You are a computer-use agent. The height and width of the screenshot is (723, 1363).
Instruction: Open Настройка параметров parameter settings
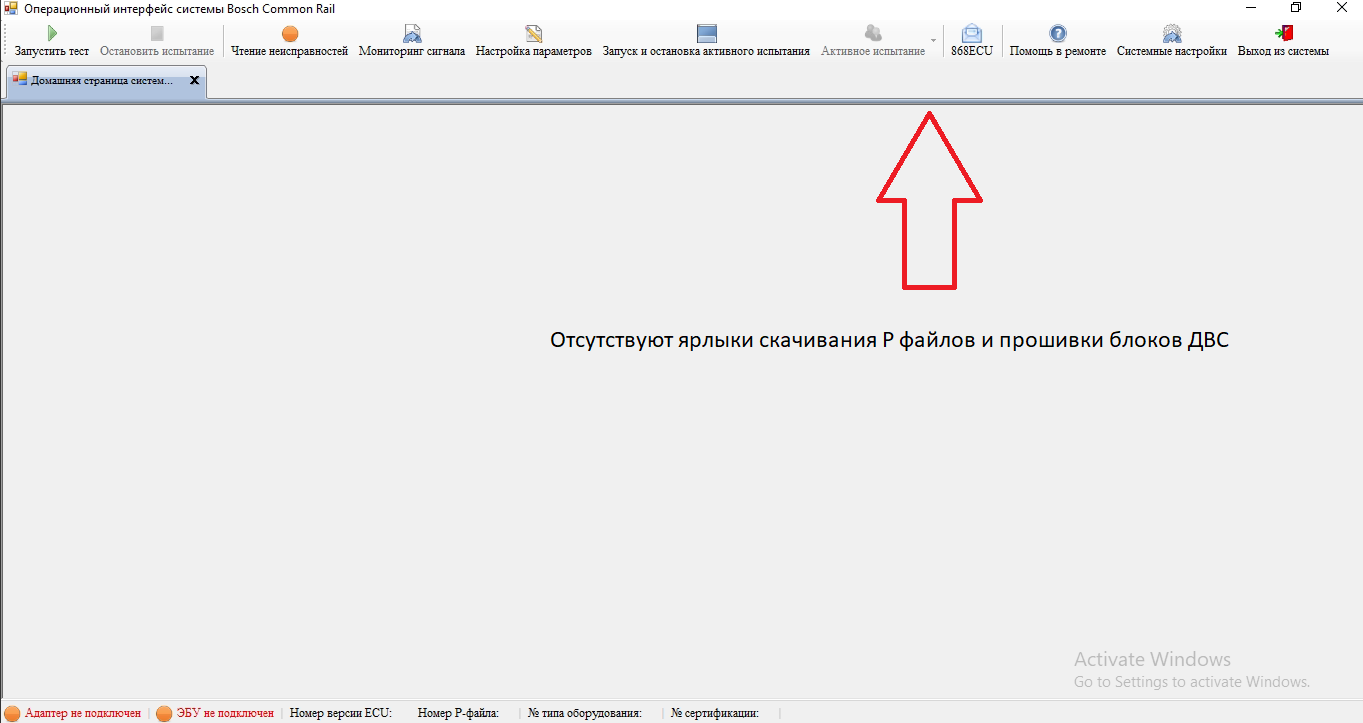pyautogui.click(x=534, y=41)
